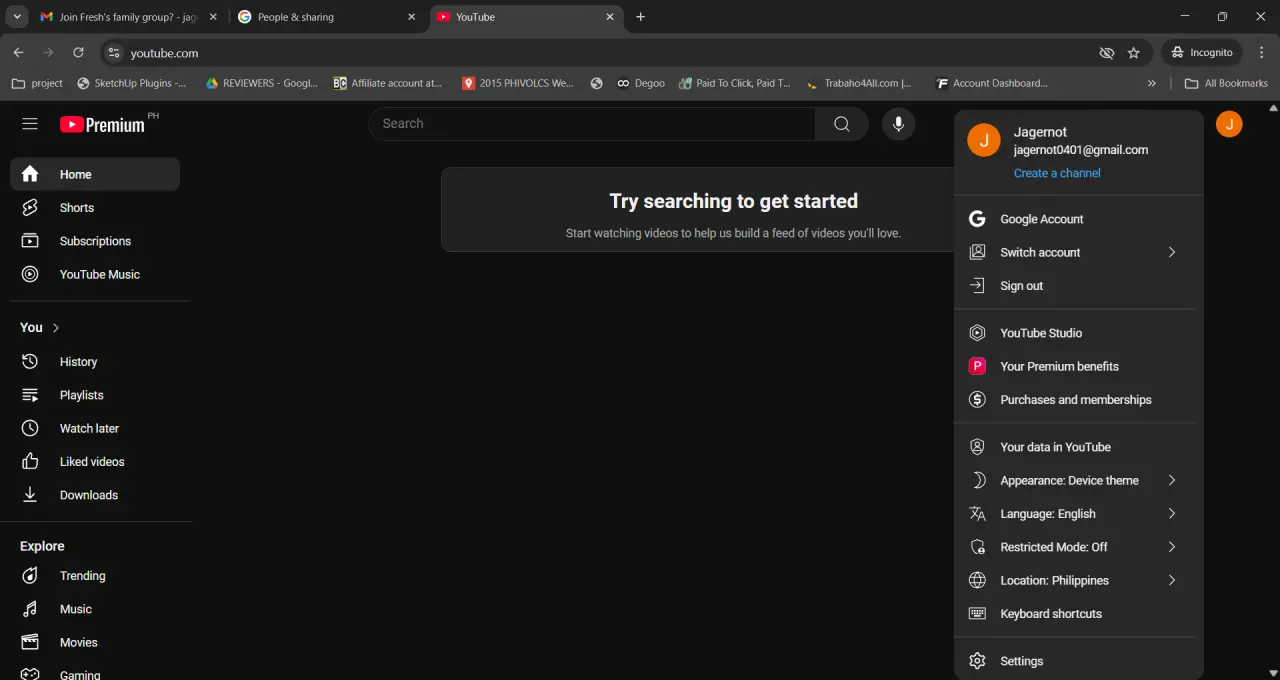Expand the You section chevron
Image resolution: width=1280 pixels, height=680 pixels.
click(x=56, y=328)
